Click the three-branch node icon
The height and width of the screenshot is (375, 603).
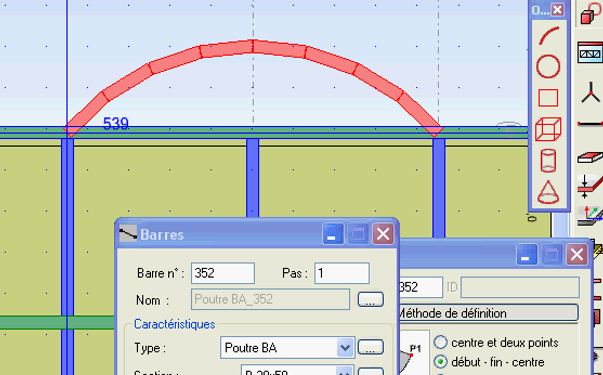[x=591, y=92]
